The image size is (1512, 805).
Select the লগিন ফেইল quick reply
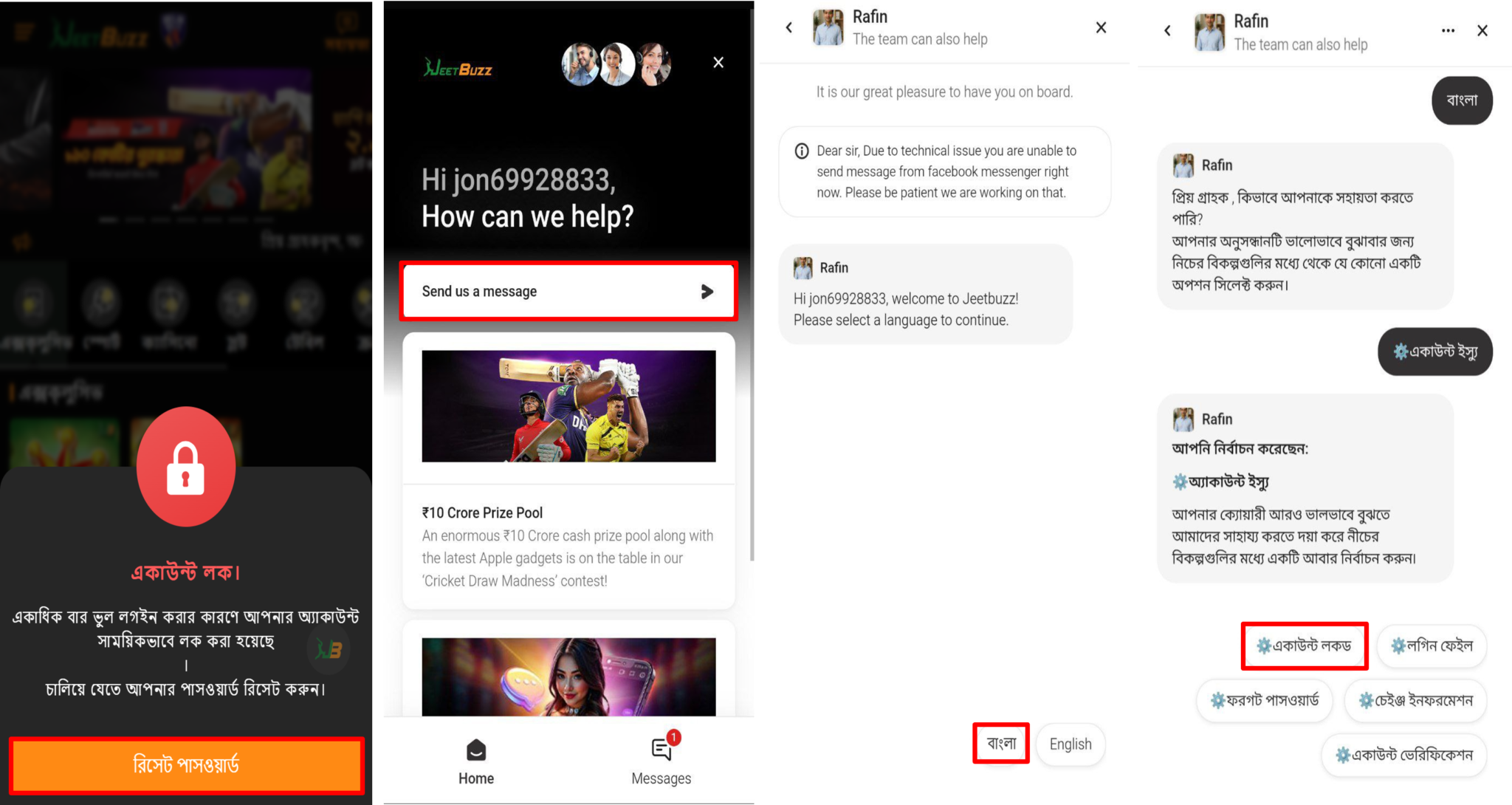coord(1432,645)
